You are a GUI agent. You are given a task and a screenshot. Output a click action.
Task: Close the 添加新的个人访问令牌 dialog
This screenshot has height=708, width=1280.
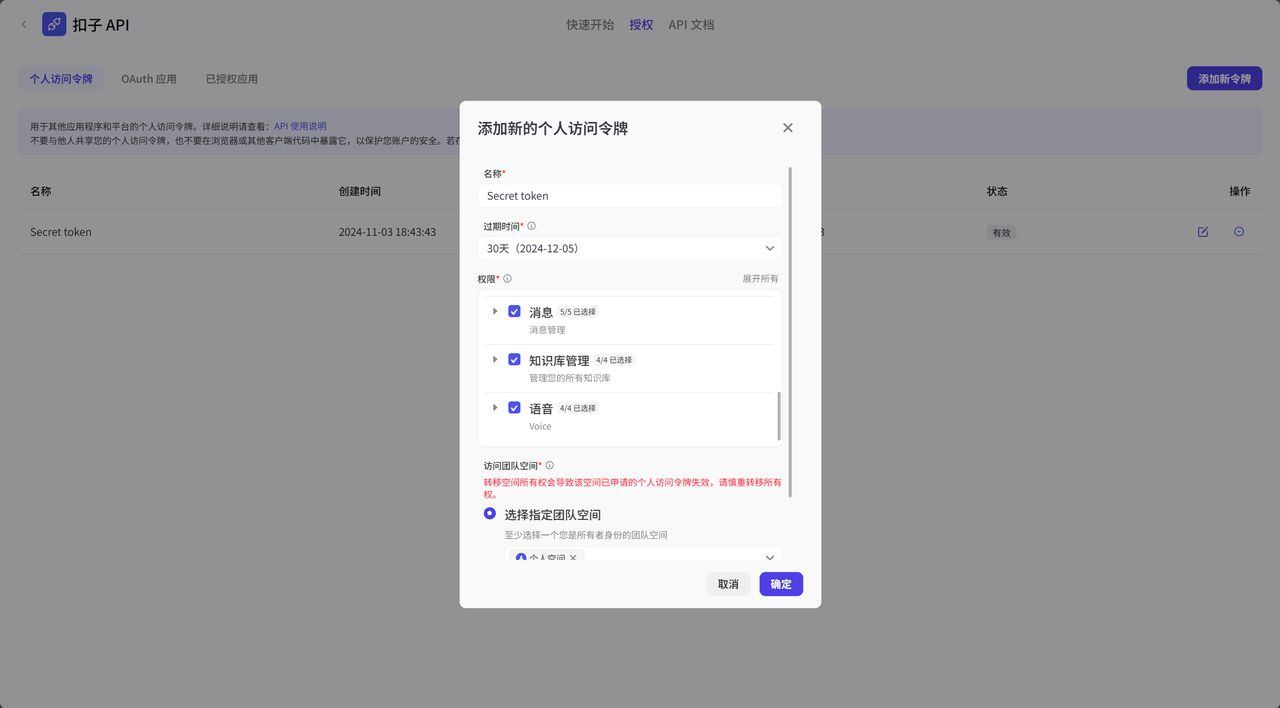click(x=788, y=128)
